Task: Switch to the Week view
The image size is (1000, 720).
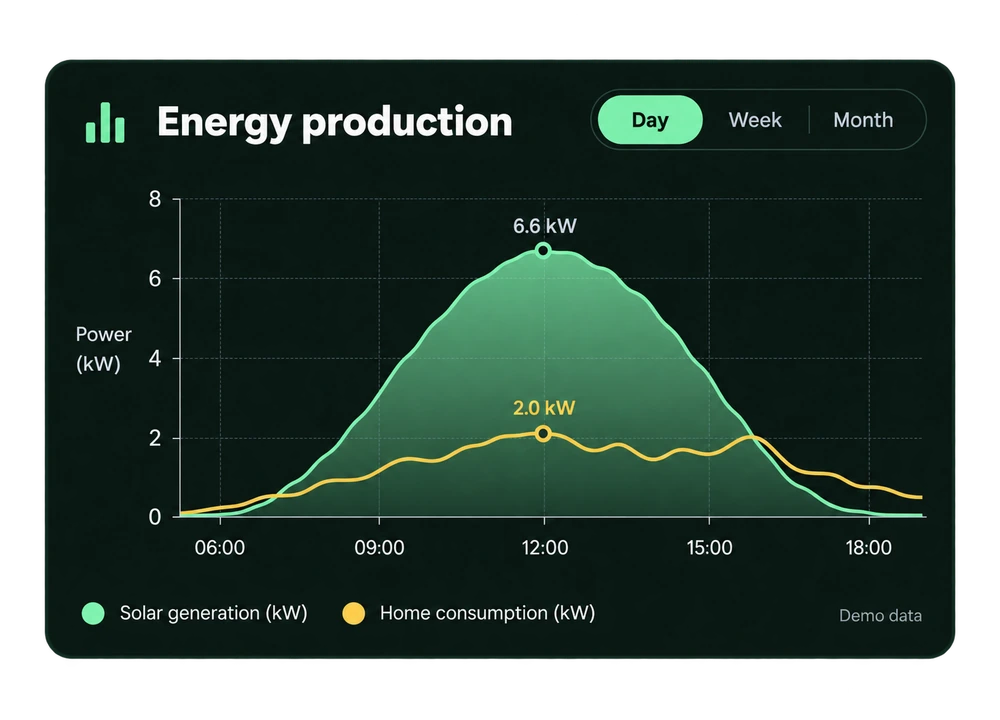Action: pos(755,120)
